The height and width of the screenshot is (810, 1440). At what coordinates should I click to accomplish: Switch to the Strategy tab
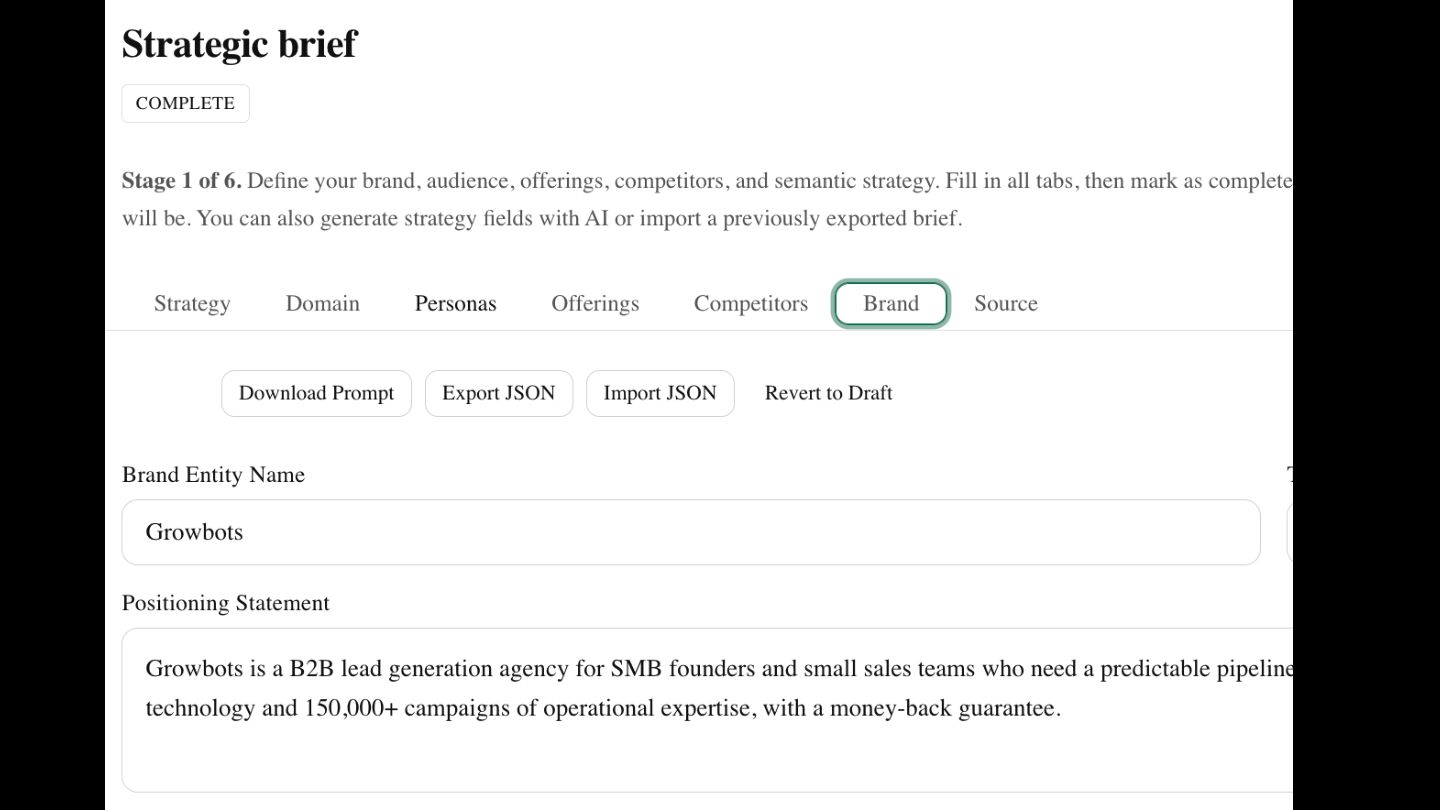pyautogui.click(x=192, y=304)
